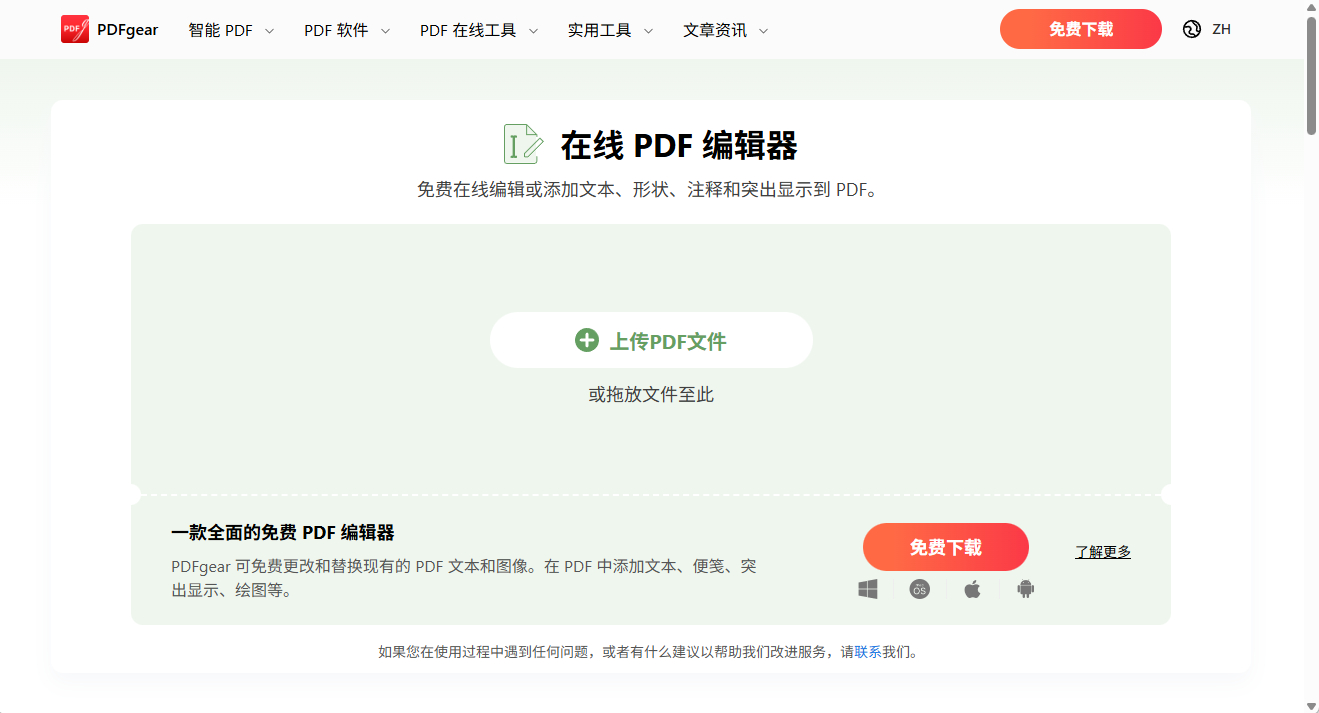Click the Apple platform icon

(x=971, y=589)
